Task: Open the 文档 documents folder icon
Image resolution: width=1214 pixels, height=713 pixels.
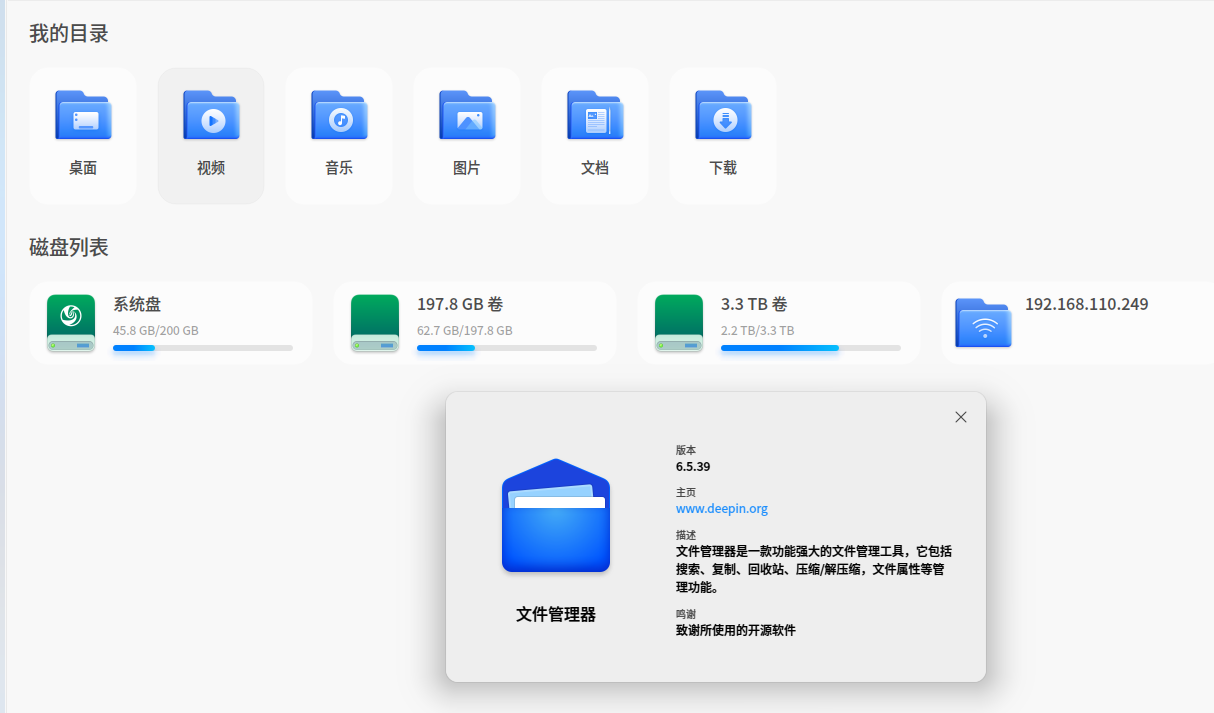Action: 595,115
